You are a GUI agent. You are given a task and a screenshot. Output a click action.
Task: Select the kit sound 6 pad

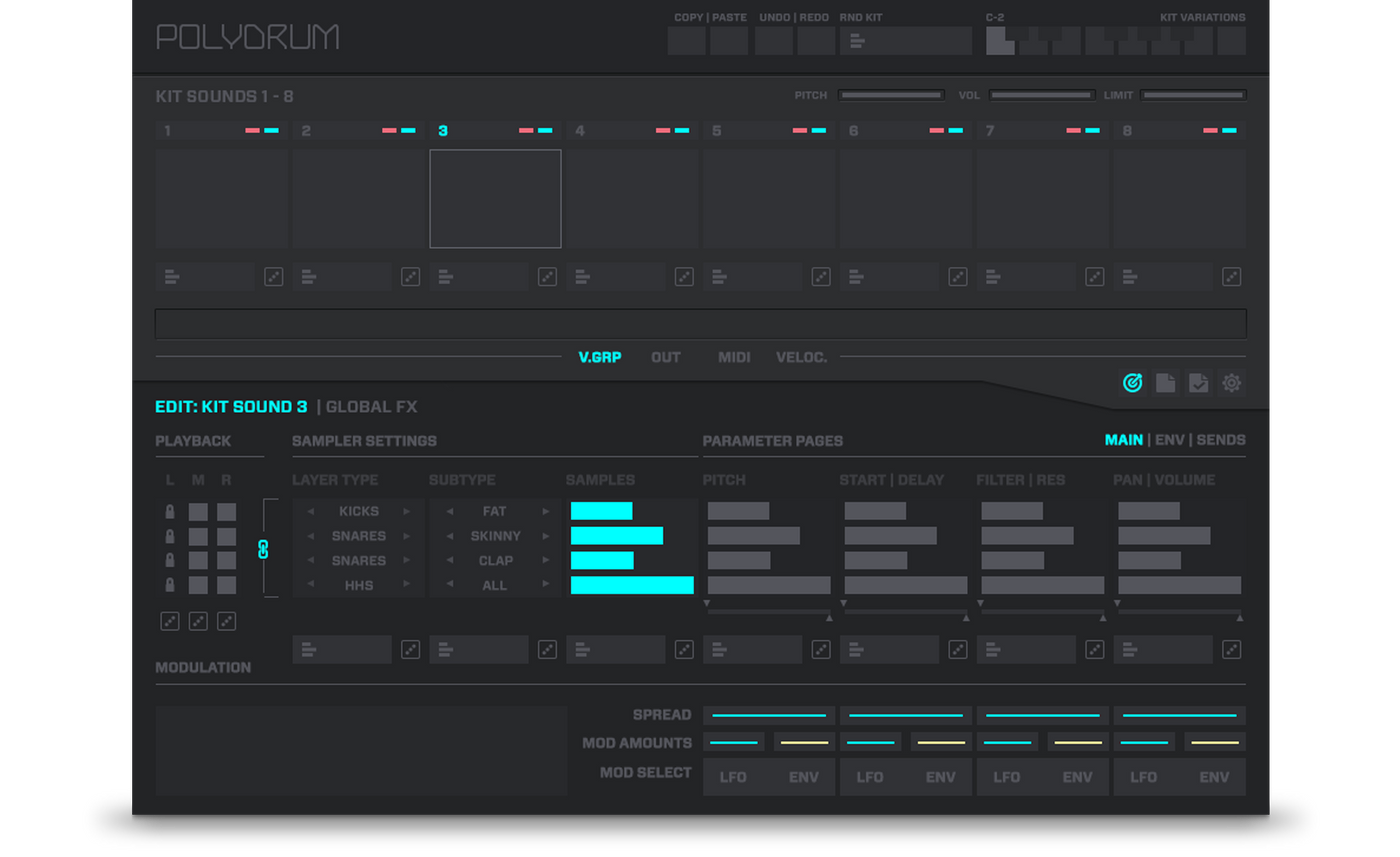point(905,199)
